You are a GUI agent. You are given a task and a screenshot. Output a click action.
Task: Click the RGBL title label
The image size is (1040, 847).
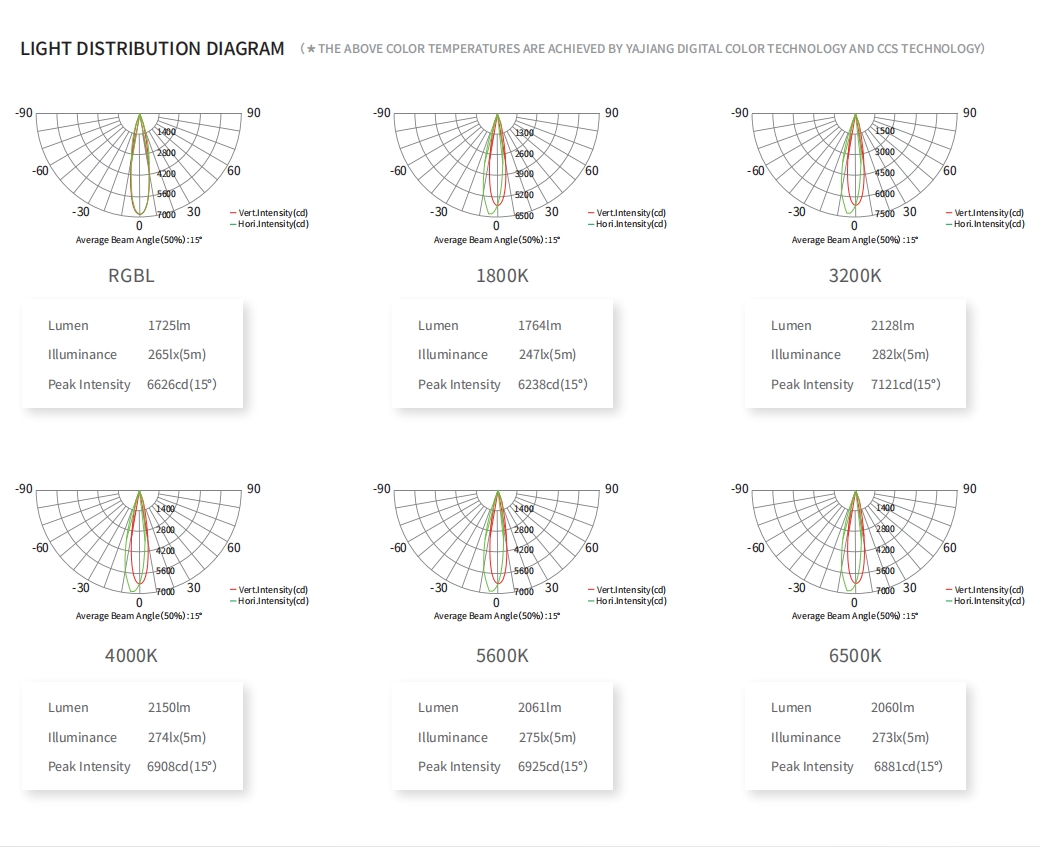pos(131,276)
